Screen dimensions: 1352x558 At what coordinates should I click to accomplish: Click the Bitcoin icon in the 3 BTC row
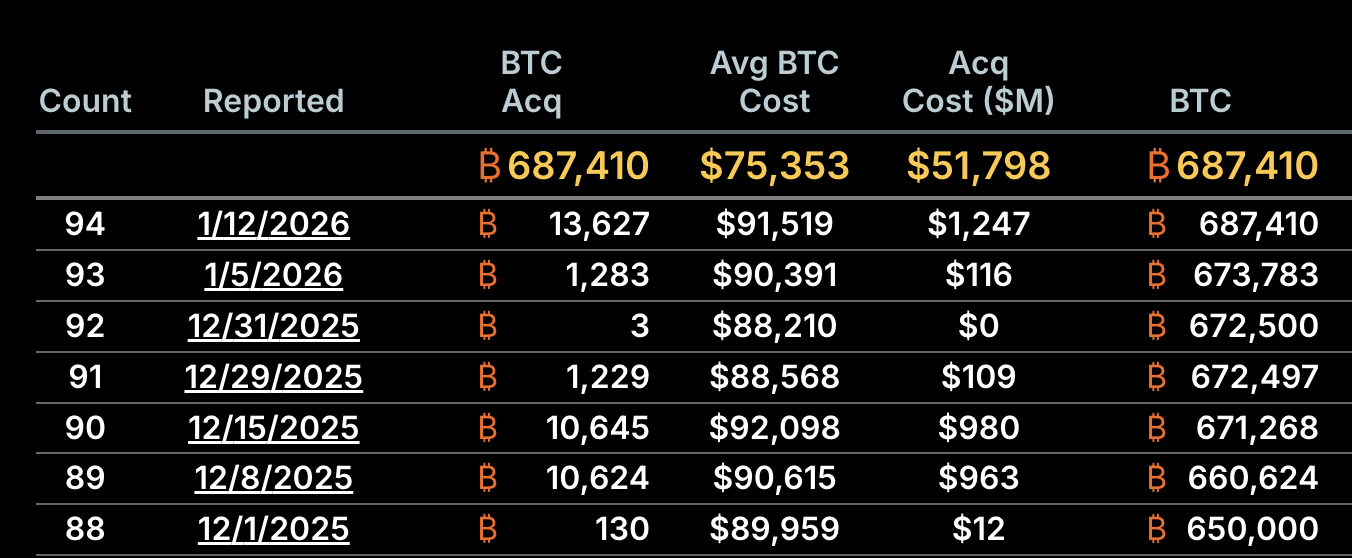click(488, 325)
